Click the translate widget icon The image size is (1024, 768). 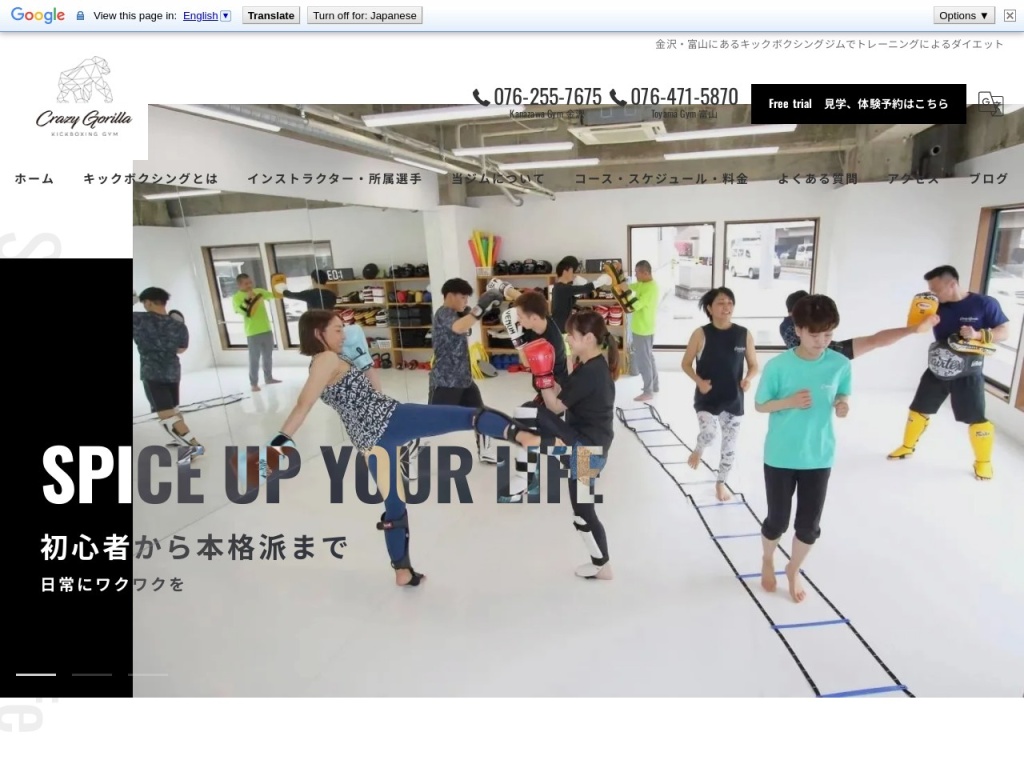coord(990,103)
